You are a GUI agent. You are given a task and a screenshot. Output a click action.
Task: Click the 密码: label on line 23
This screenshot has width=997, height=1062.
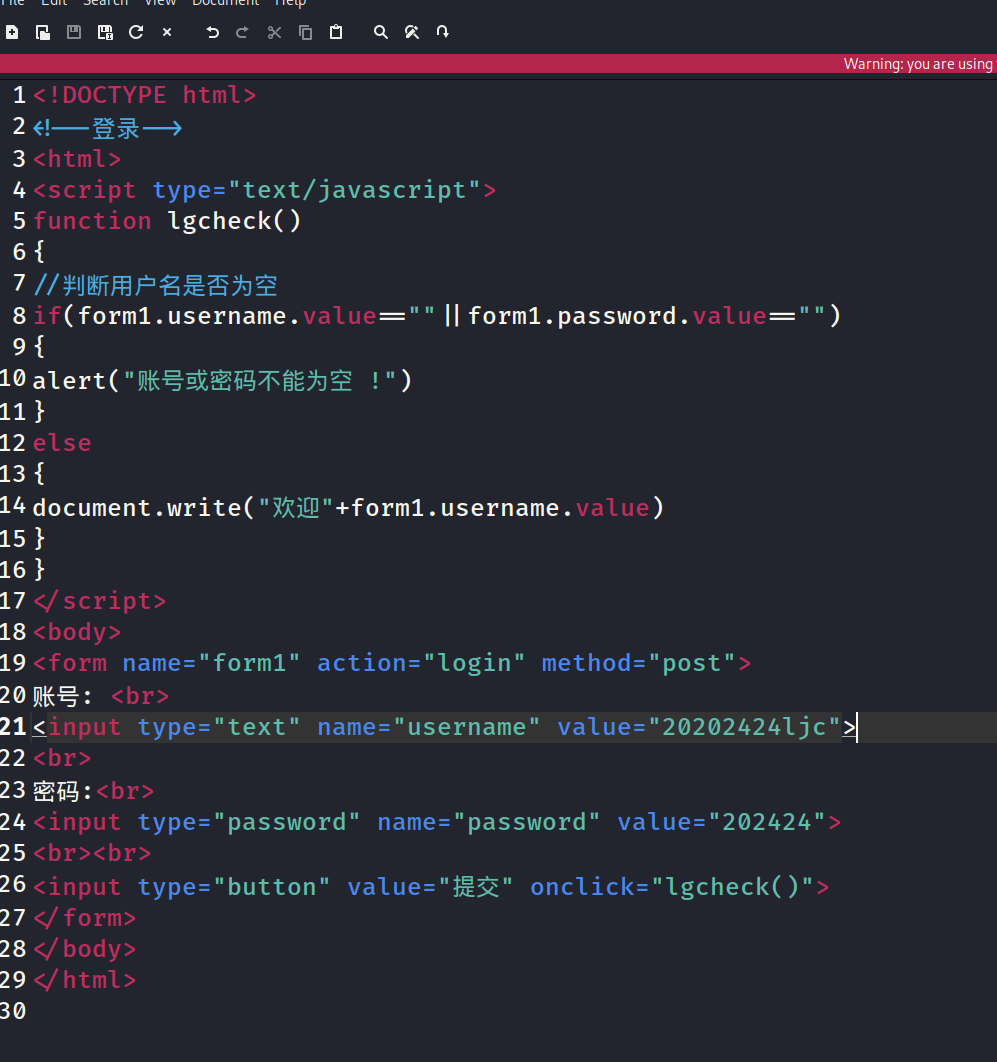(x=62, y=790)
